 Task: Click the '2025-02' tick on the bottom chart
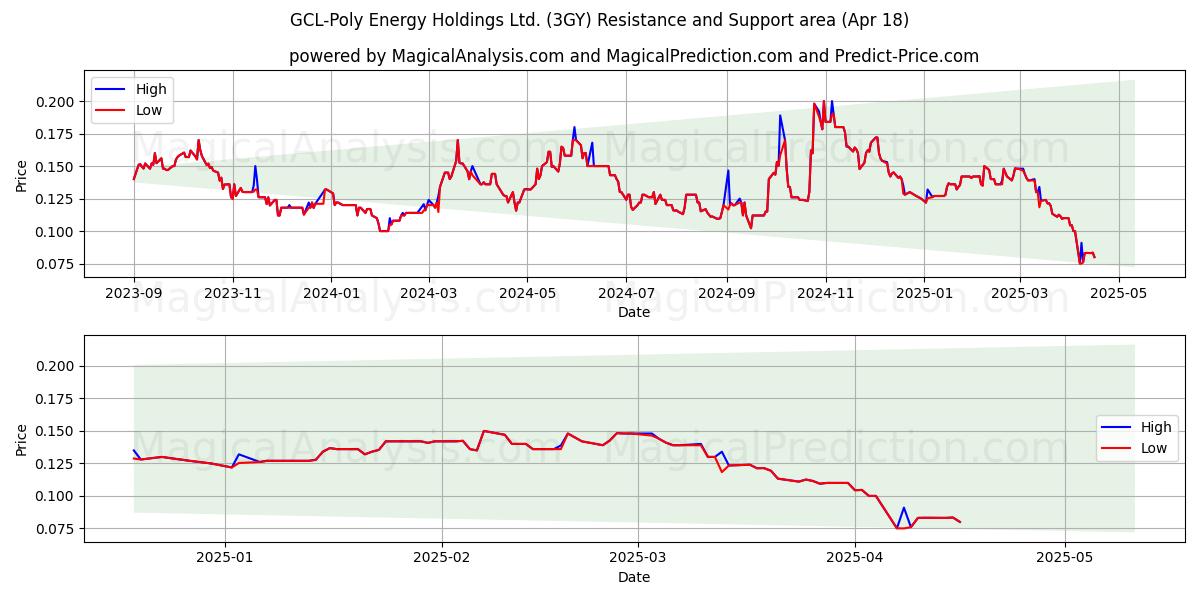click(441, 557)
